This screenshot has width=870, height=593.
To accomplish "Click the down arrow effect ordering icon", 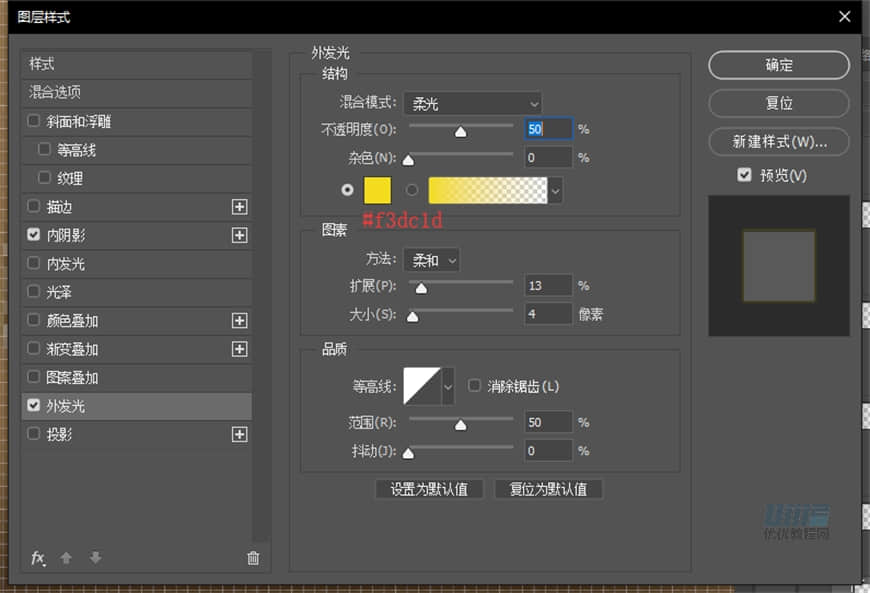I will pyautogui.click(x=95, y=558).
